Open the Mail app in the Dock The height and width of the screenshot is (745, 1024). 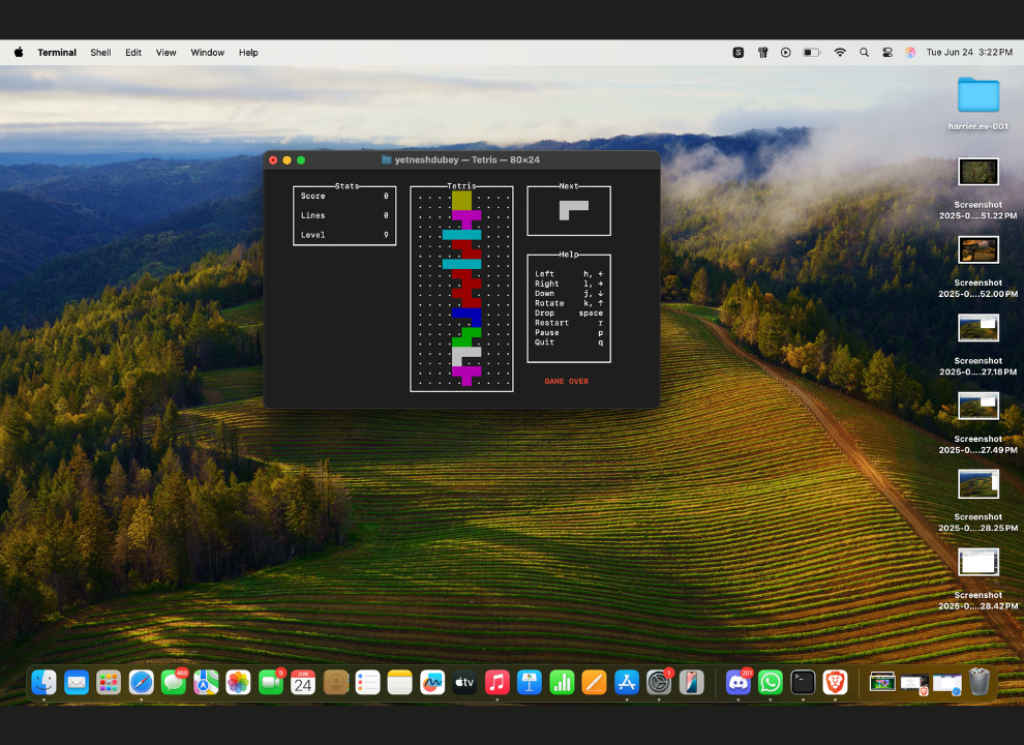pyautogui.click(x=76, y=683)
